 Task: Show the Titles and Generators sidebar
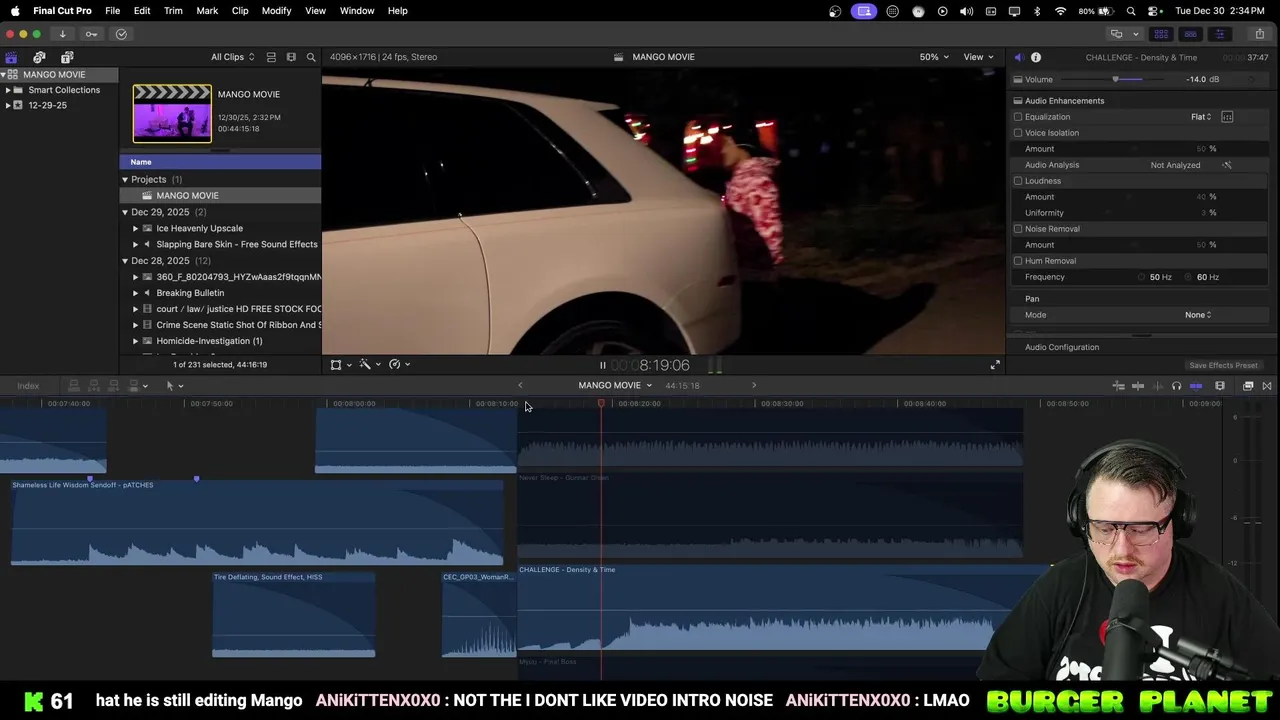(x=67, y=57)
